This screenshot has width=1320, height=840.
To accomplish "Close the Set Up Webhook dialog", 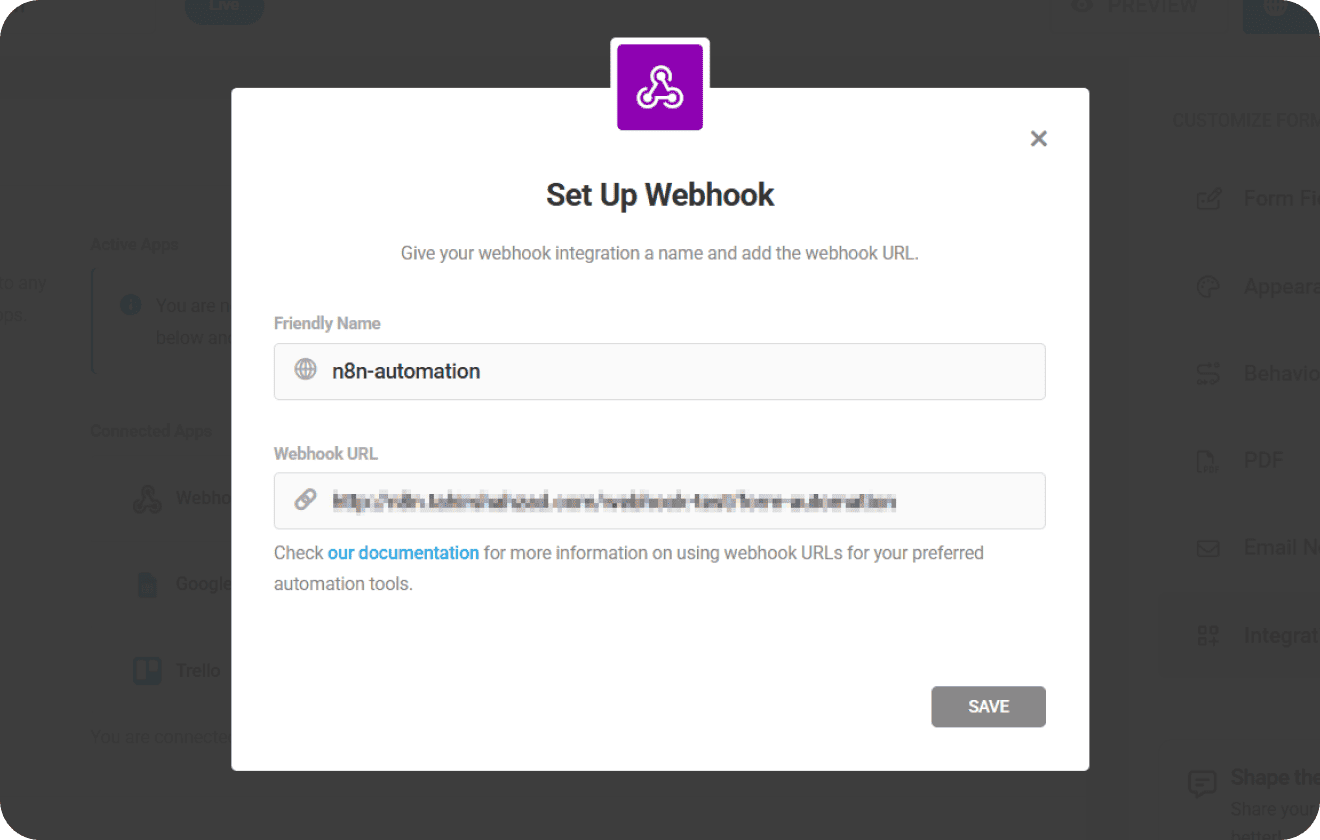I will (1038, 139).
